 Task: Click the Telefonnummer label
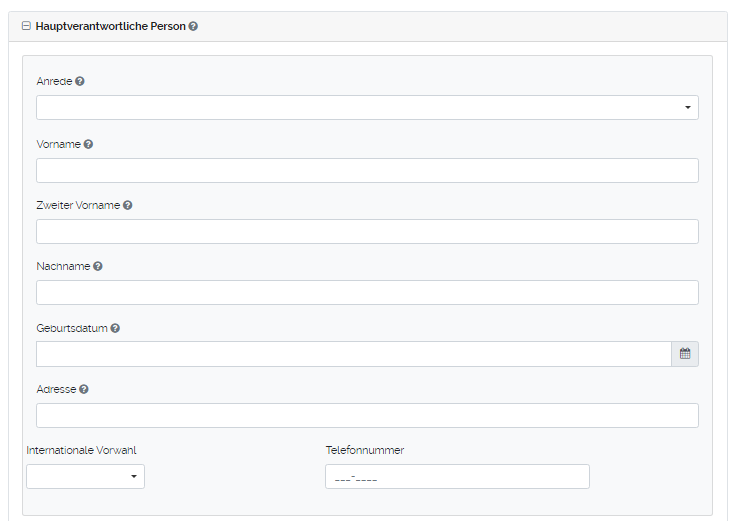point(365,450)
